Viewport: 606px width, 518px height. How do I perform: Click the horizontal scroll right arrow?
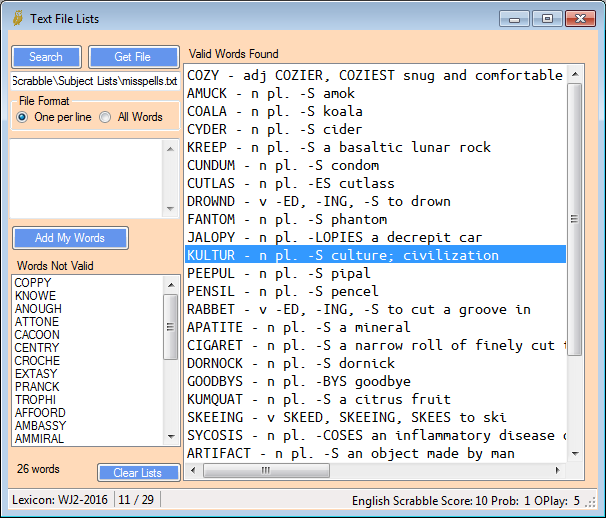(x=558, y=470)
